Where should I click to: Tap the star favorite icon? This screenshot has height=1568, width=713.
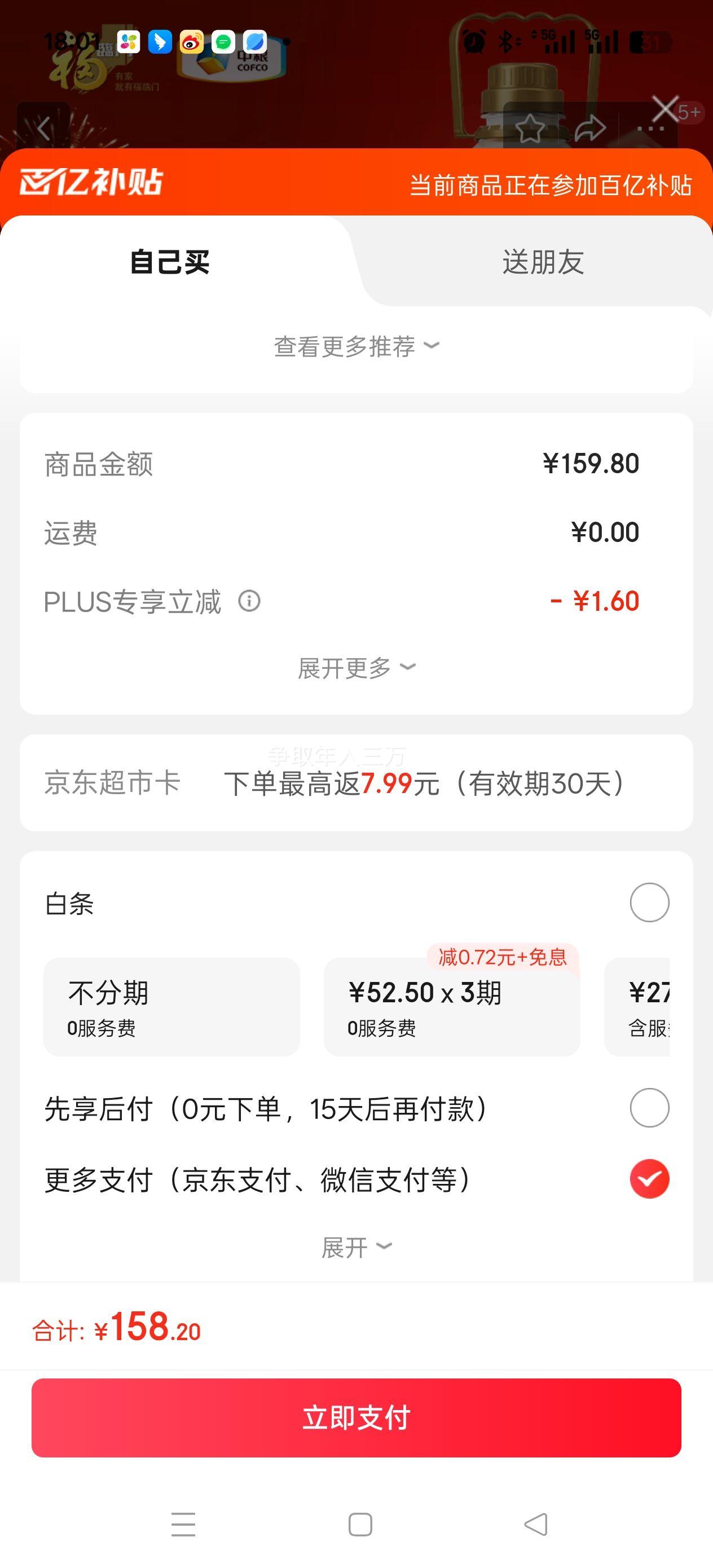(530, 129)
